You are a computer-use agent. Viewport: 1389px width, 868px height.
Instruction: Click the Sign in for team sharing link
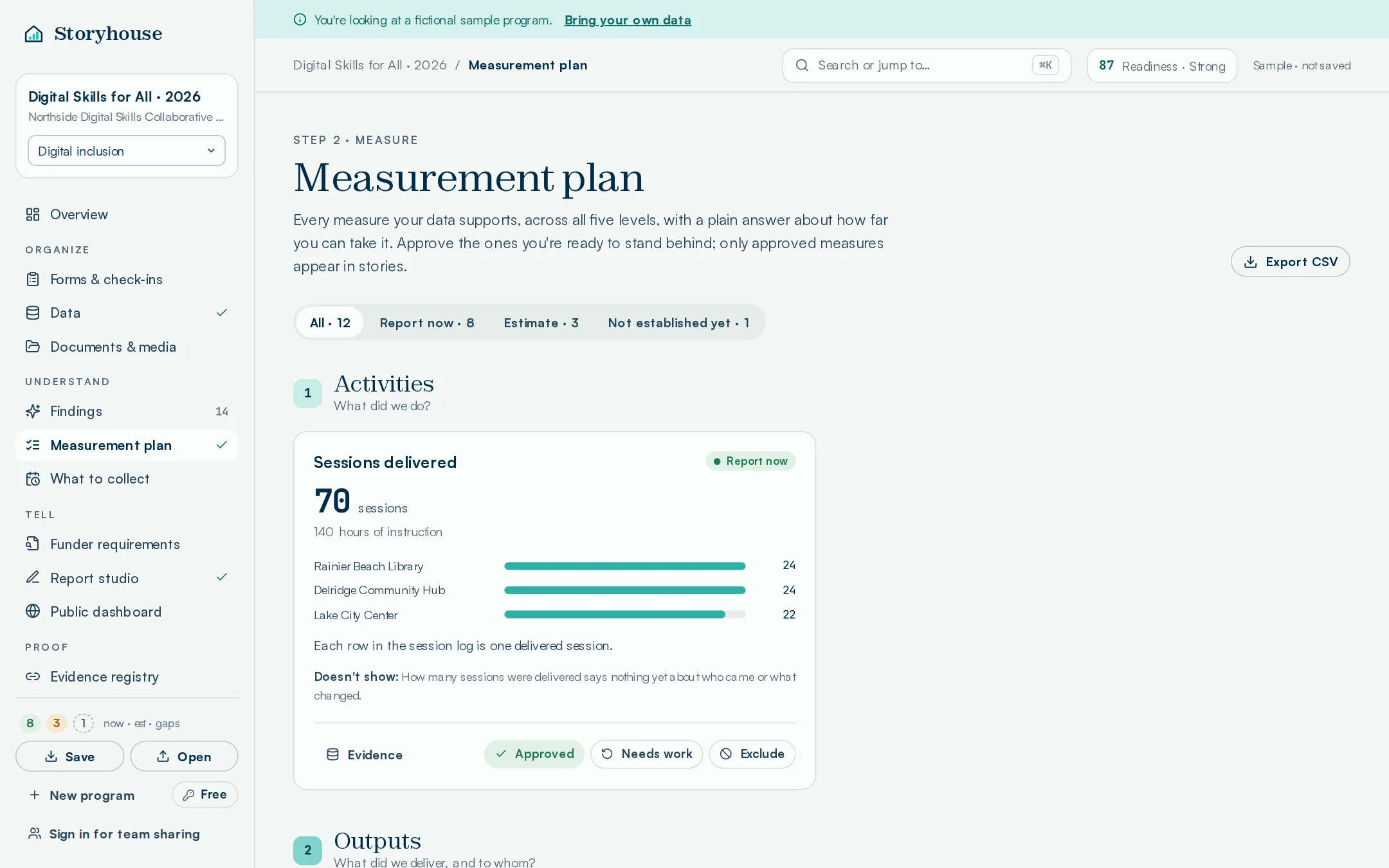tap(114, 834)
